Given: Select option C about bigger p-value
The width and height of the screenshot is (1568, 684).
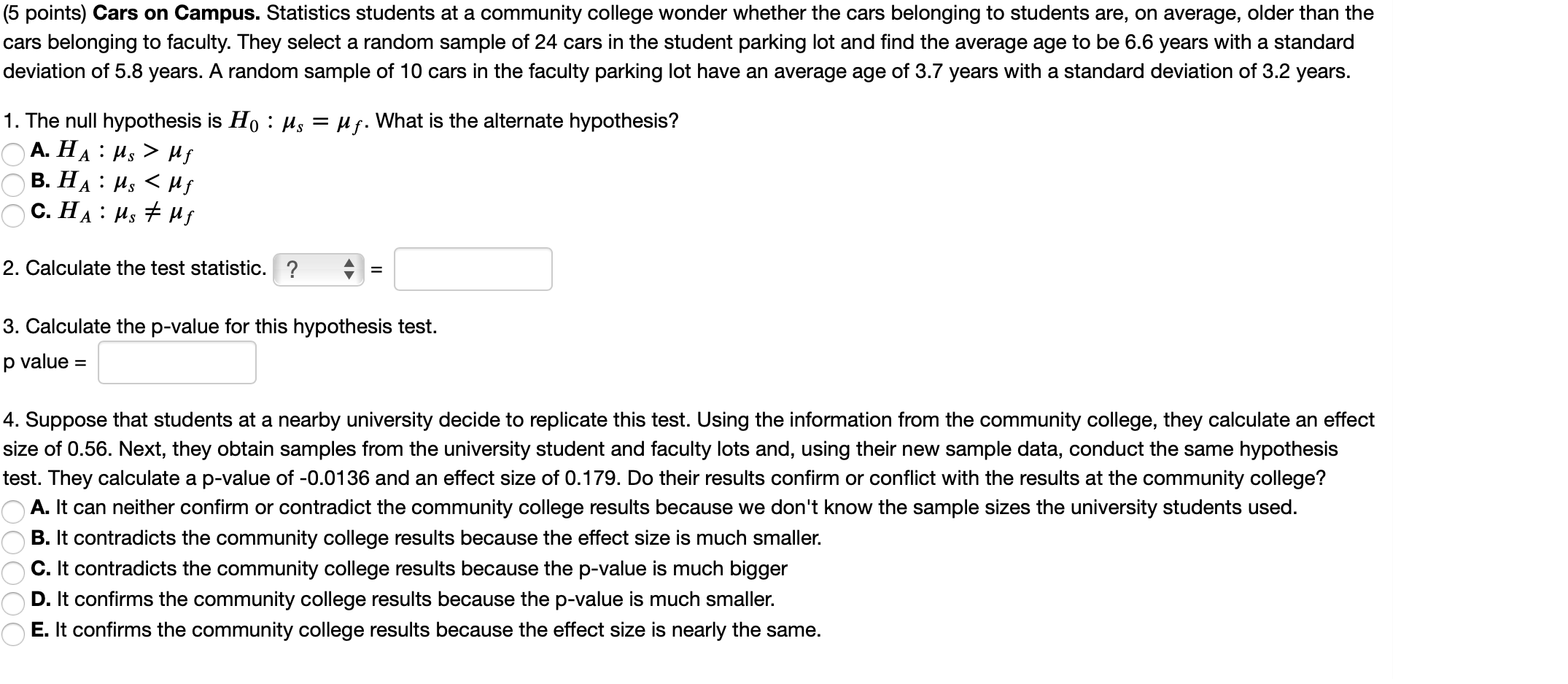Looking at the screenshot, I should point(12,570).
